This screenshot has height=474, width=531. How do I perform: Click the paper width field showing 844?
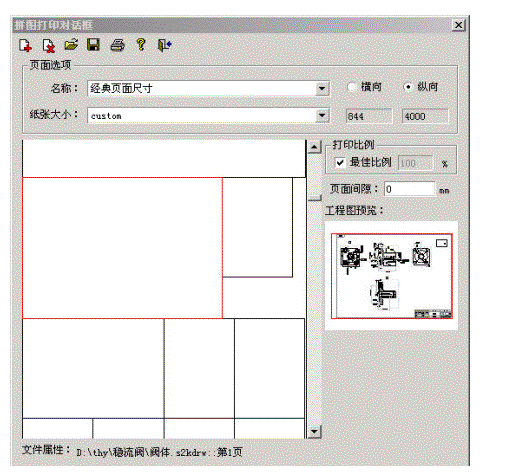coord(369,116)
